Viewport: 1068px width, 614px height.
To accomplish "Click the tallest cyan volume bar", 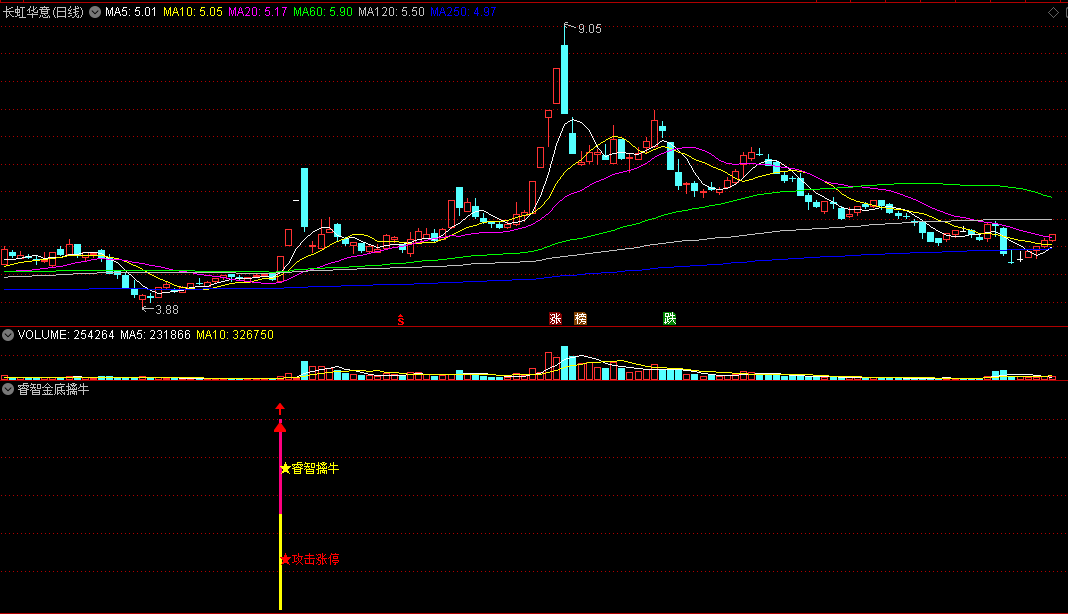I will [565, 363].
